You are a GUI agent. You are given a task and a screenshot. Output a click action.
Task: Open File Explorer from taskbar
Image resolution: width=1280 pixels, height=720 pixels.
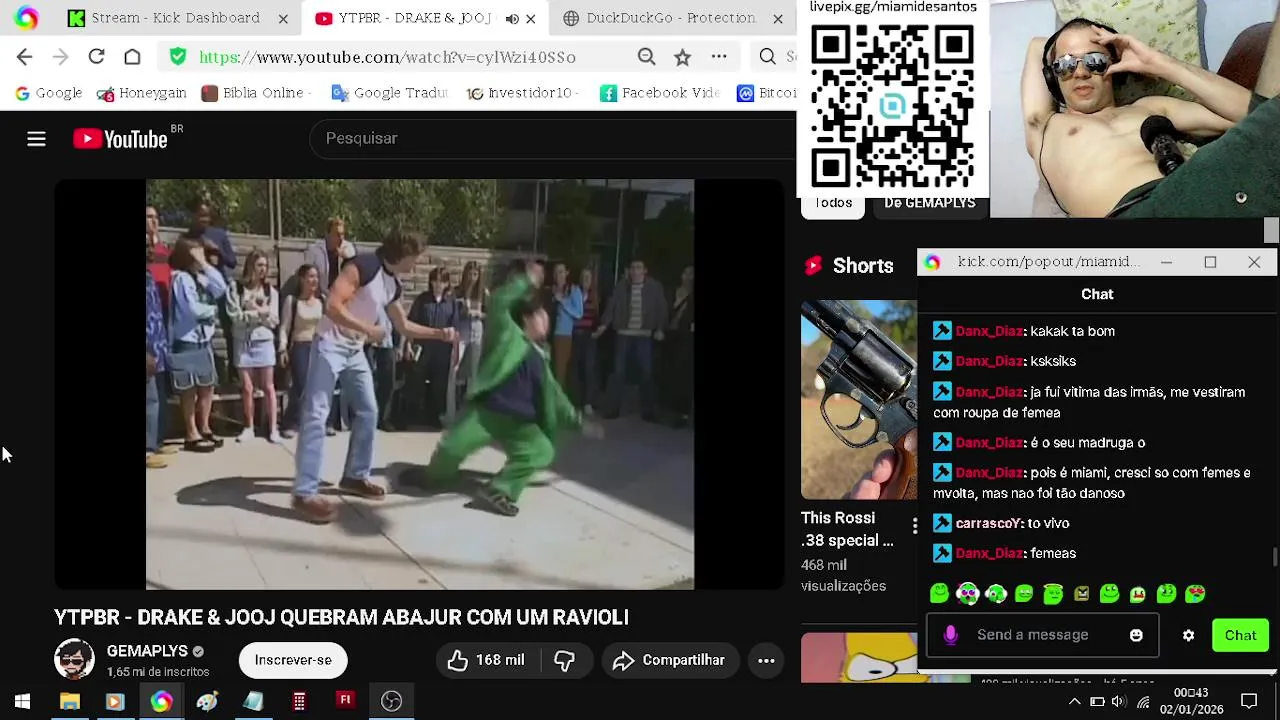point(69,701)
